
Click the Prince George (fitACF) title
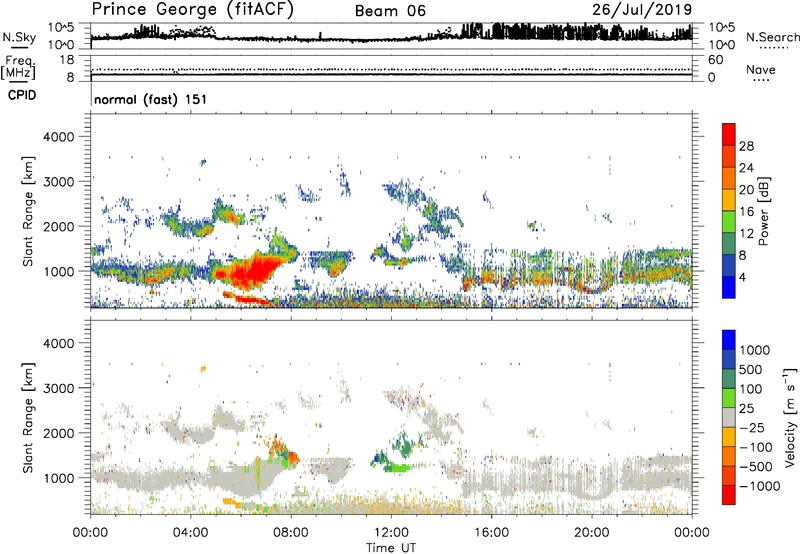tap(192, 9)
